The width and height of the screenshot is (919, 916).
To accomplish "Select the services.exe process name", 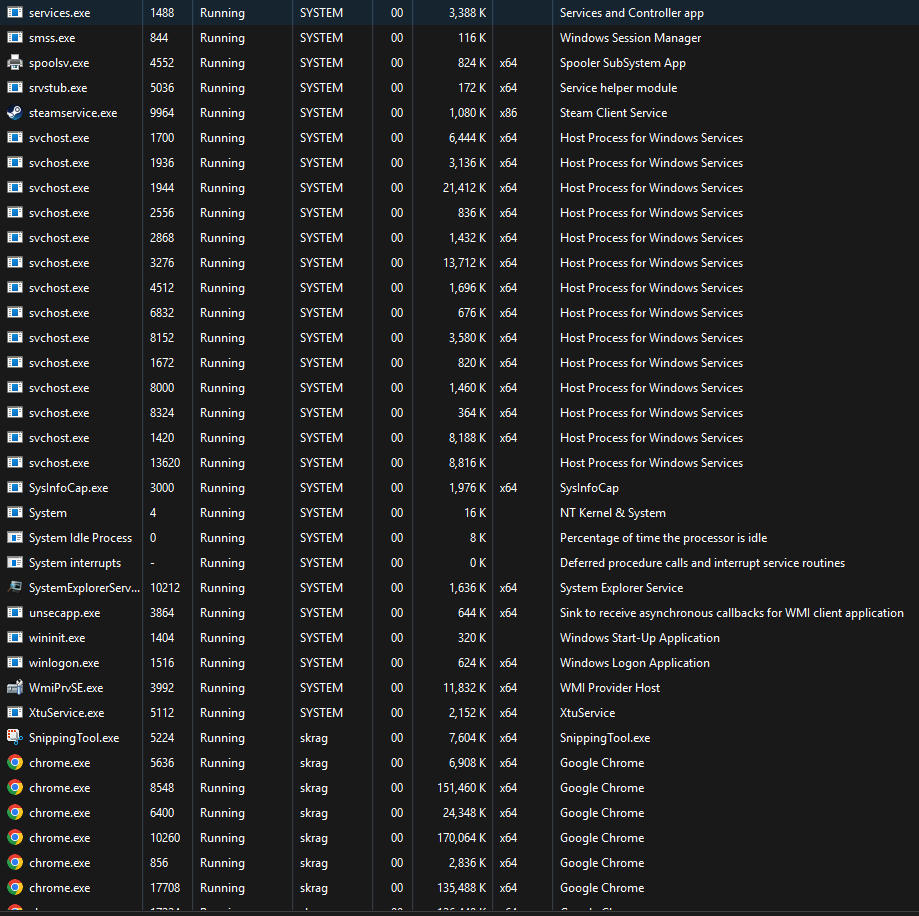I will click(60, 13).
